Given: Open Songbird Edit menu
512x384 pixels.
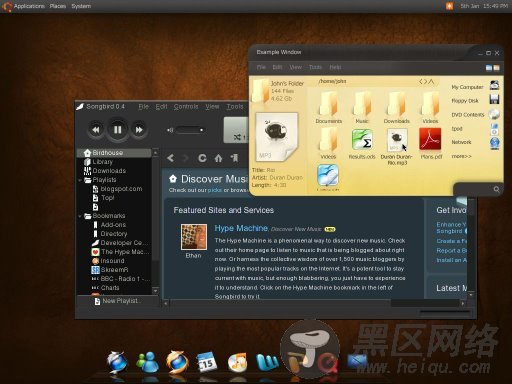Looking at the screenshot, I should point(161,106).
